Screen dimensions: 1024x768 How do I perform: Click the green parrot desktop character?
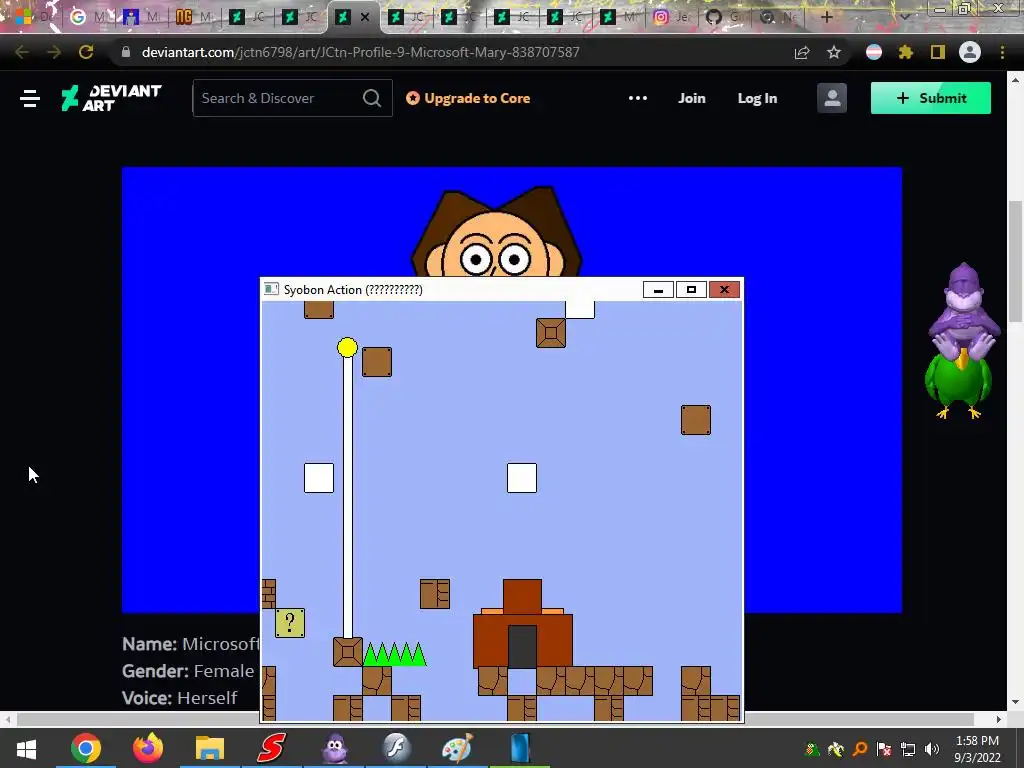tap(958, 385)
